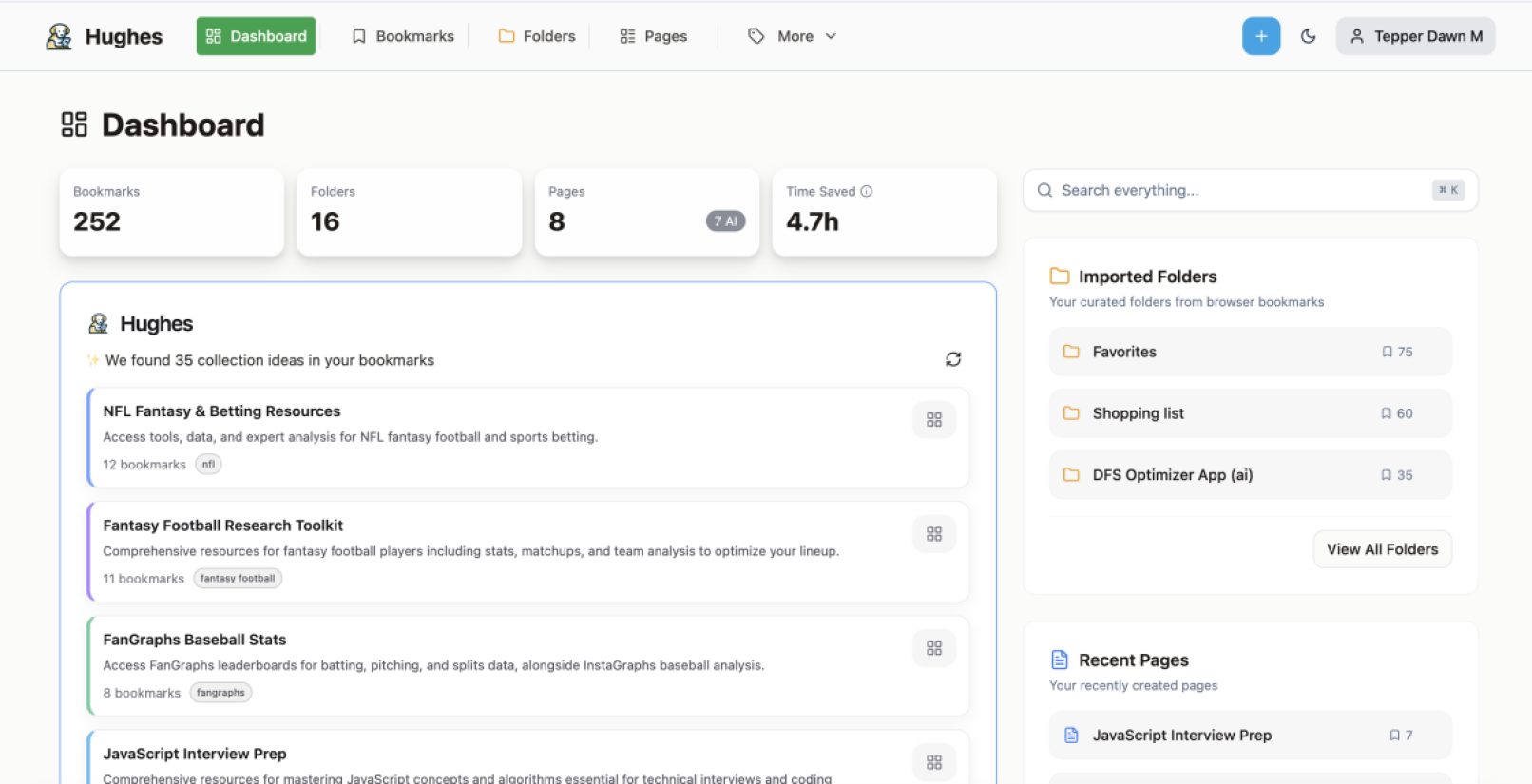This screenshot has height=784, width=1532.
Task: Open the Tepper Dawn M user menu
Action: (1415, 36)
